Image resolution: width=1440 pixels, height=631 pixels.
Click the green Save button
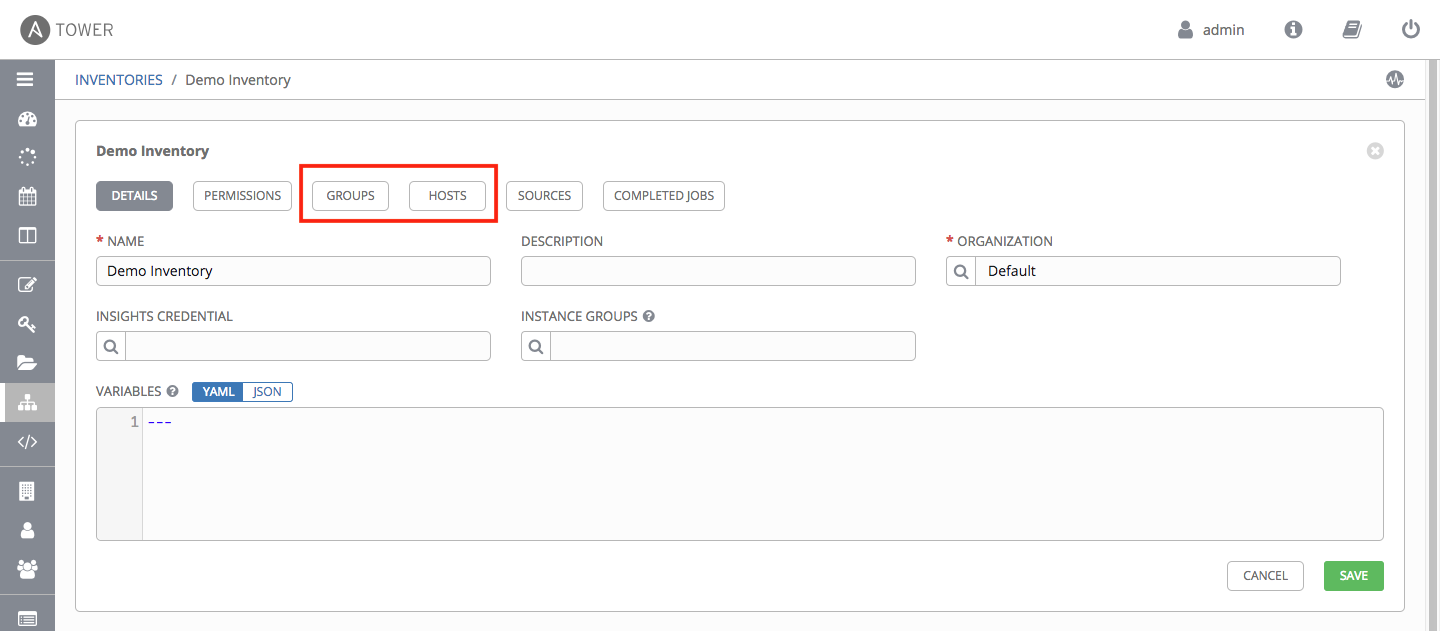coord(1353,576)
